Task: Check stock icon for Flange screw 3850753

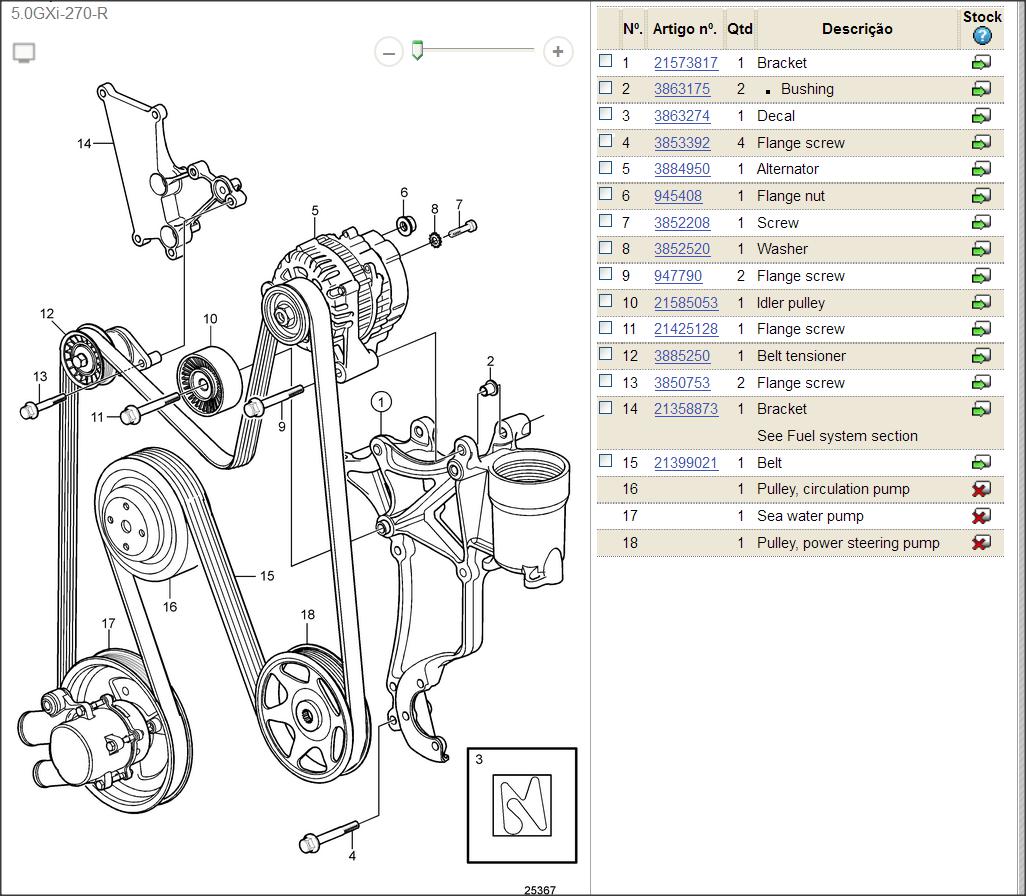Action: [x=981, y=382]
